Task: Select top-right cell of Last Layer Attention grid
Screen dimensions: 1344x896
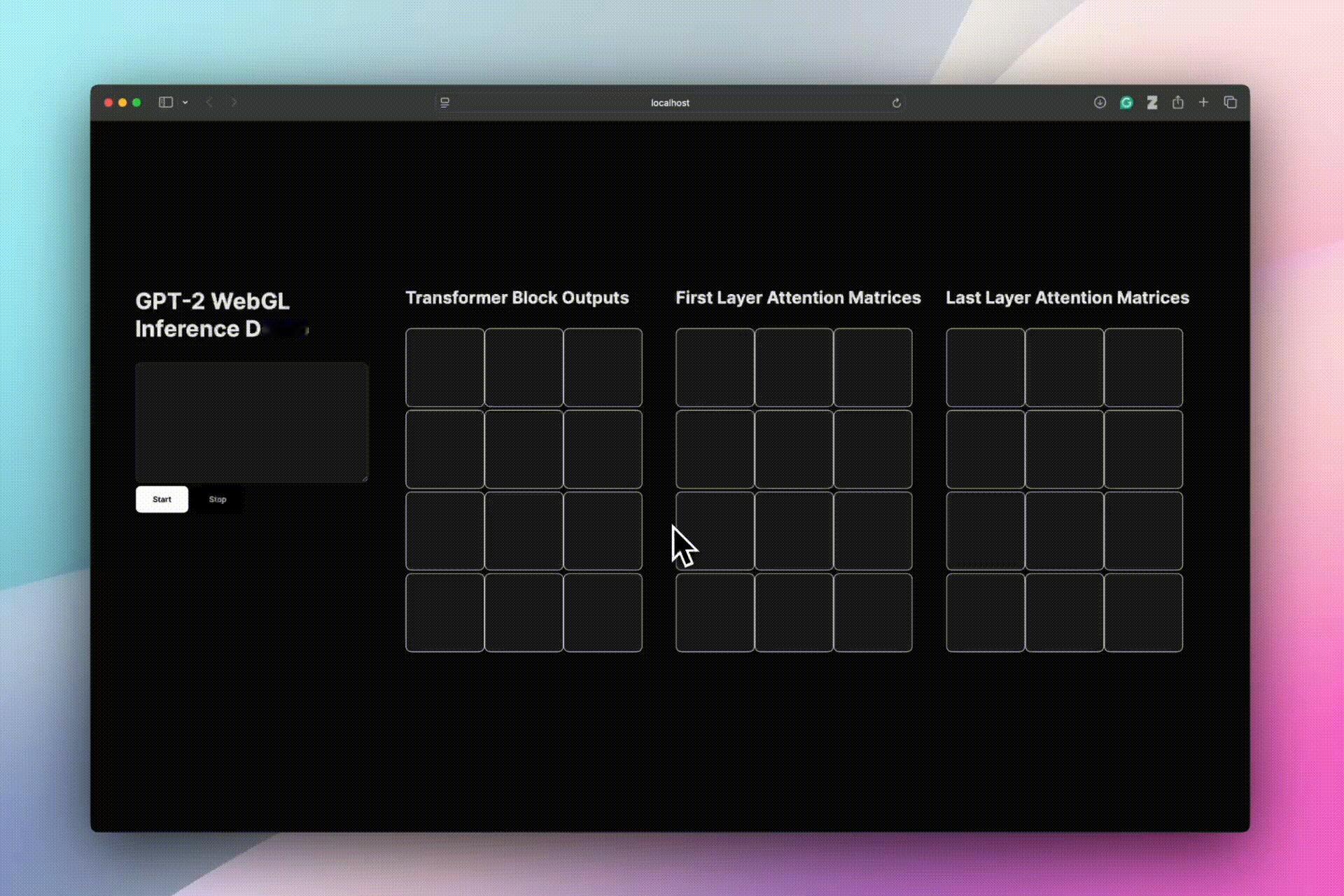Action: (1144, 367)
